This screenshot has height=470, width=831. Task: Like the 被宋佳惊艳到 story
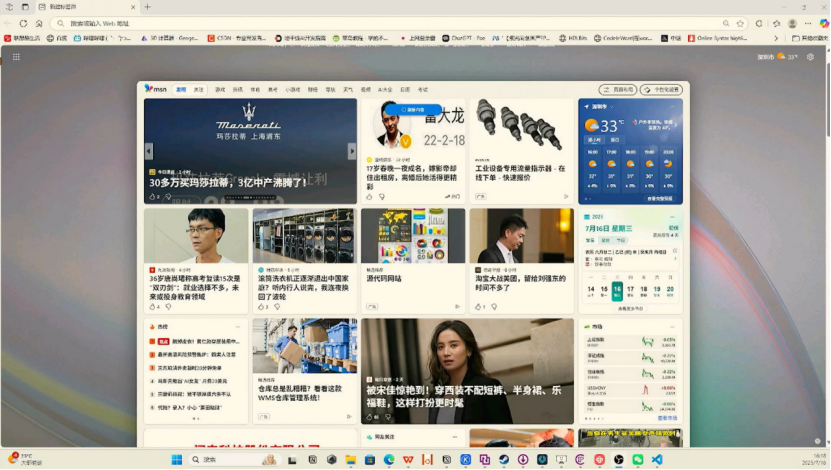(369, 417)
